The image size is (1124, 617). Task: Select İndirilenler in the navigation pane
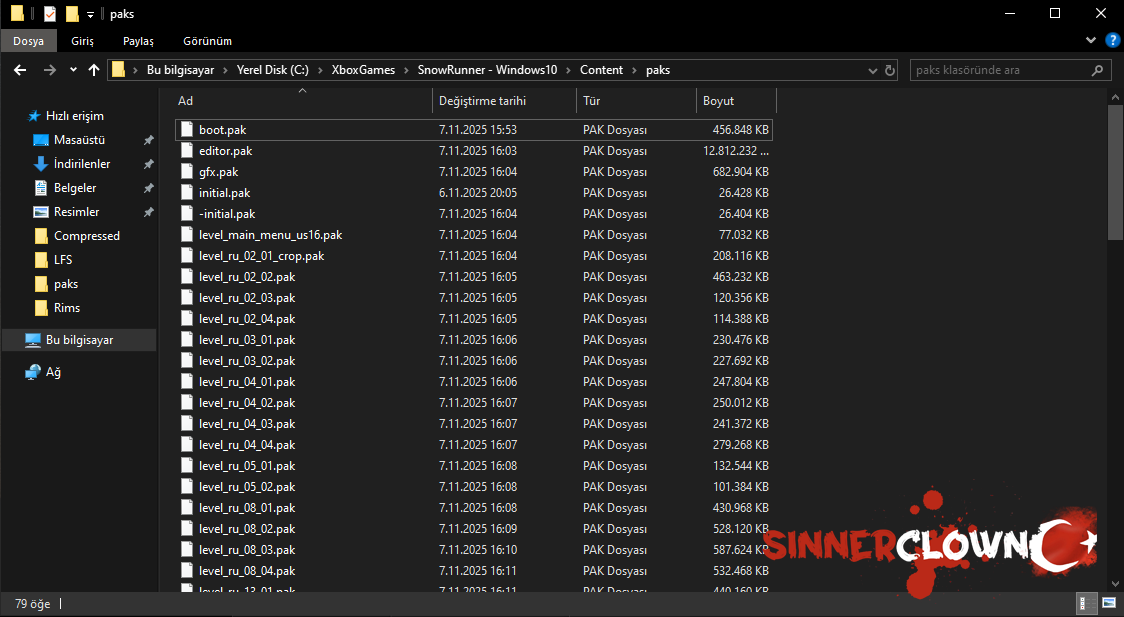tap(82, 164)
